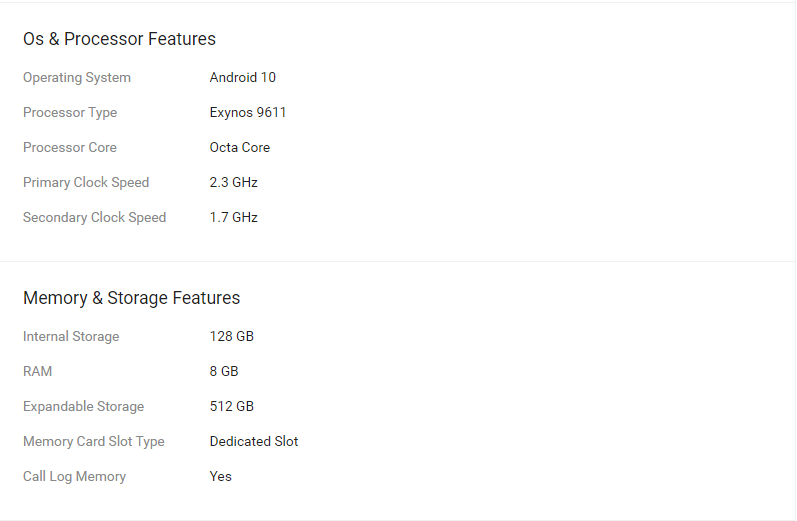Click the Operating System label
The height and width of the screenshot is (521, 797).
pyautogui.click(x=77, y=78)
